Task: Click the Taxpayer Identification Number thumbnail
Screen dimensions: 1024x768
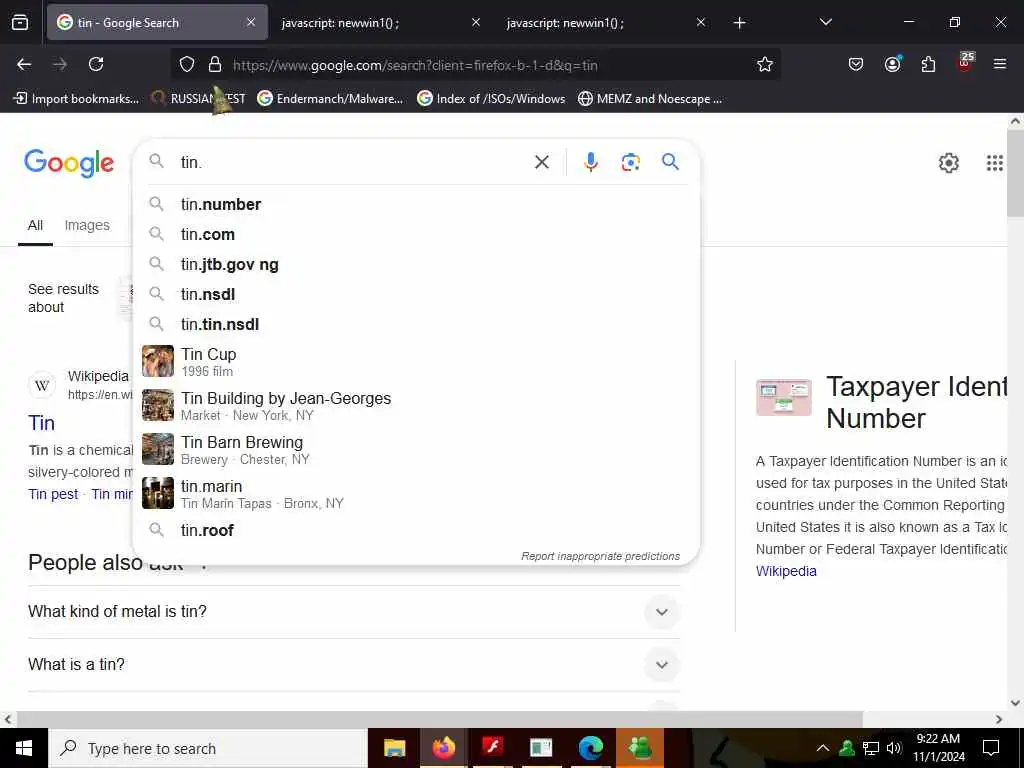Action: point(784,397)
